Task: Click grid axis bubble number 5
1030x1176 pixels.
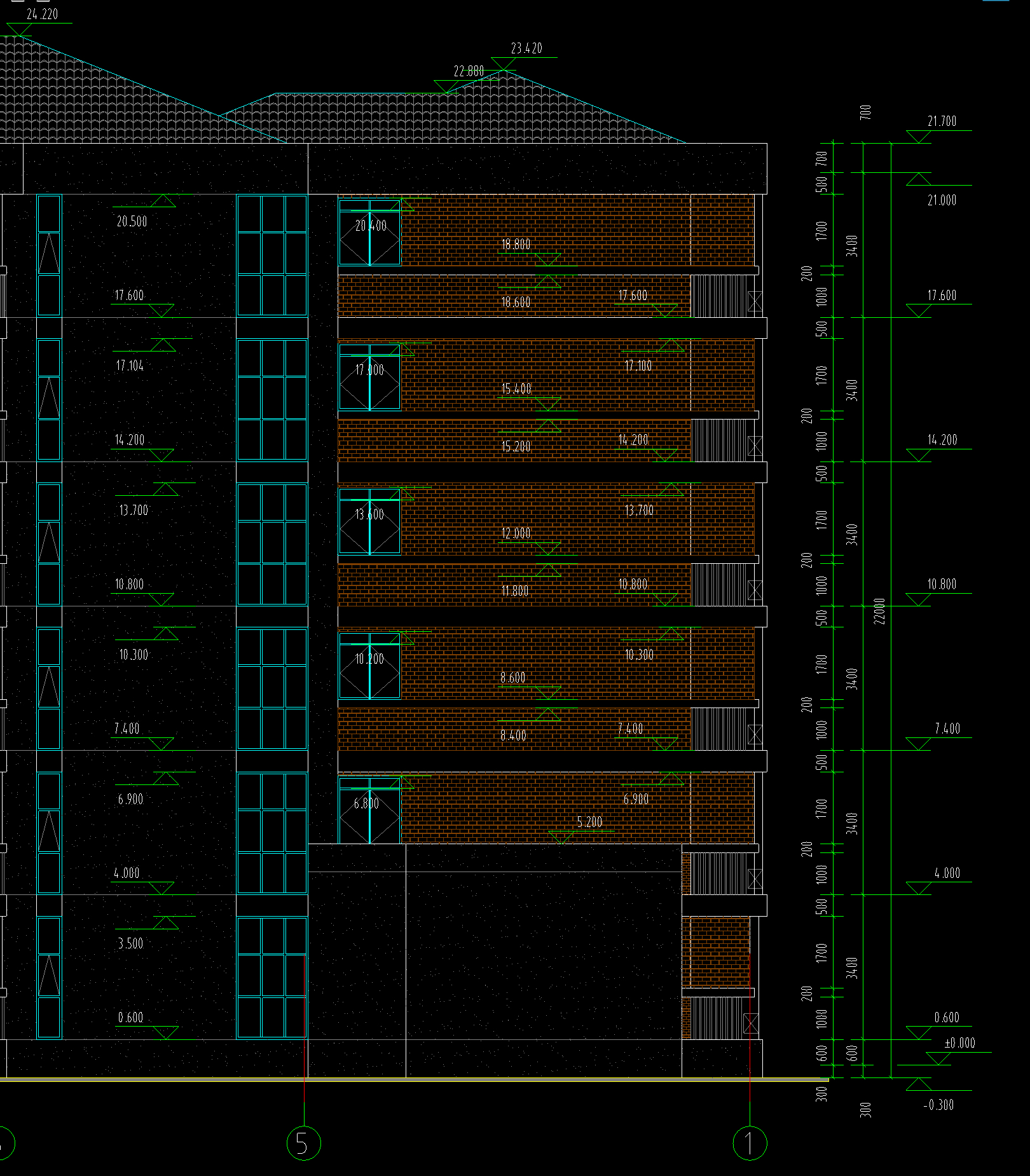Action: pos(304,1143)
